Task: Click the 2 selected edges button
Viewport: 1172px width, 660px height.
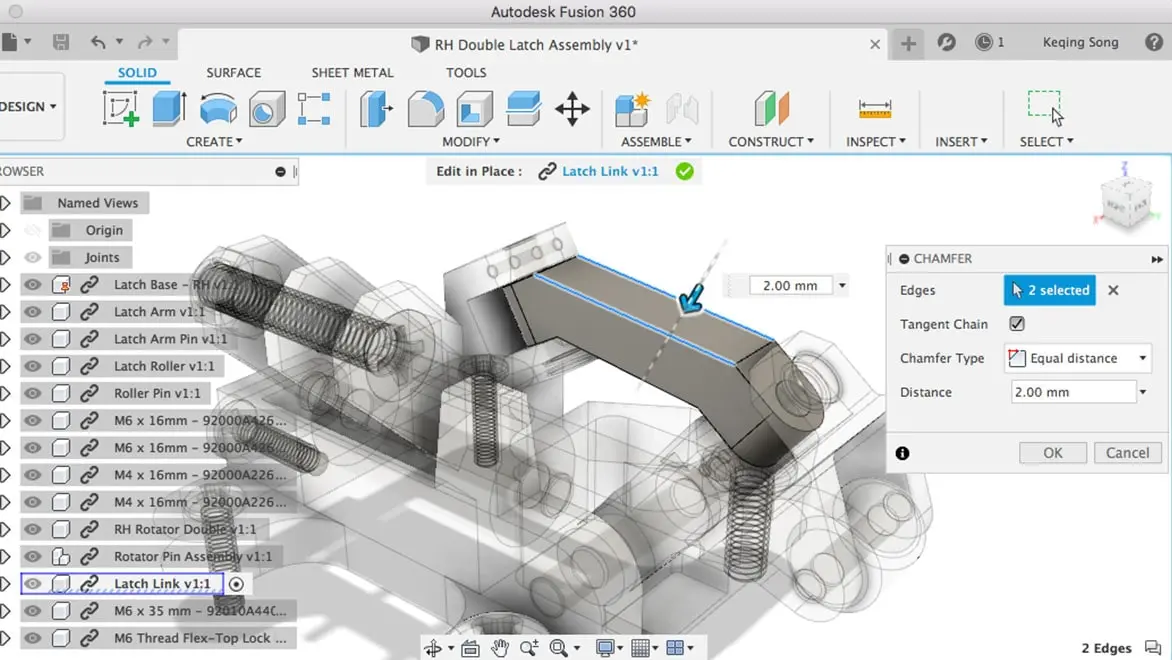Action: [x=1049, y=290]
